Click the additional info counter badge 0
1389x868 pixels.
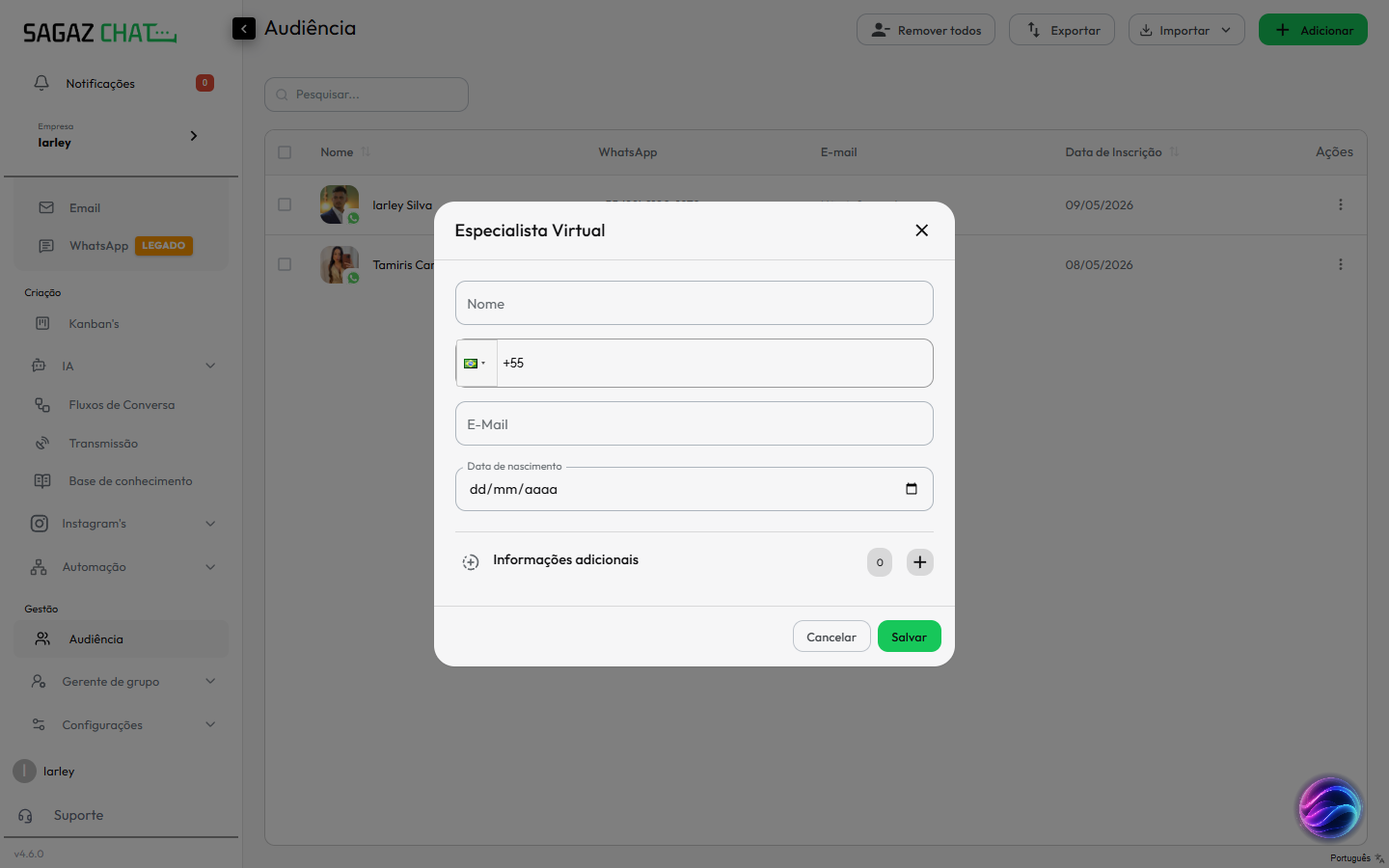(880, 562)
